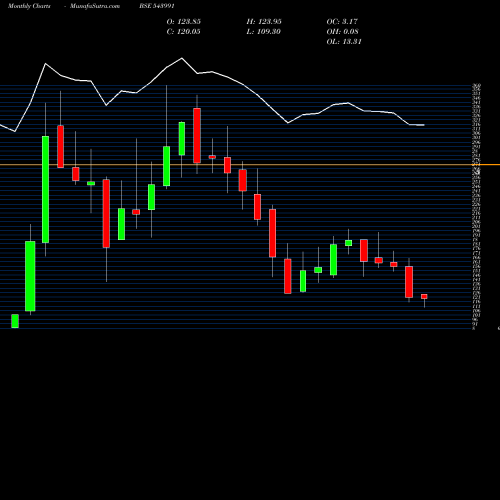Viewport: 500px width, 500px height.
Task: Click the MunafaSutra.com label
Action: [95, 6]
